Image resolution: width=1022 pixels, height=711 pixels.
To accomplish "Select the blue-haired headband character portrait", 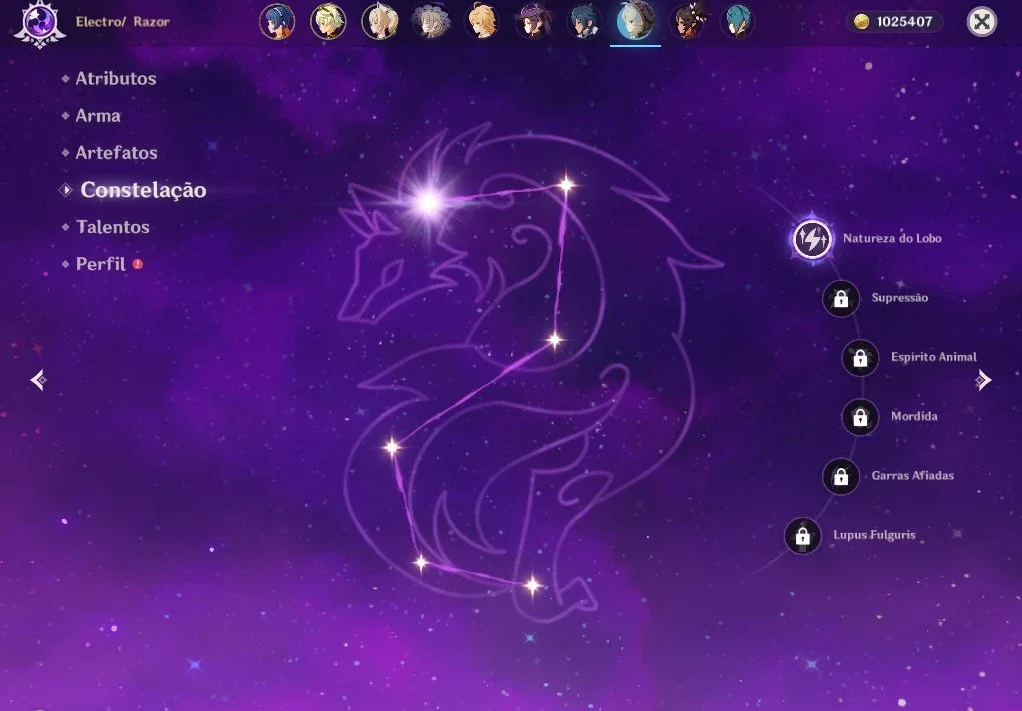I will pyautogui.click(x=277, y=22).
